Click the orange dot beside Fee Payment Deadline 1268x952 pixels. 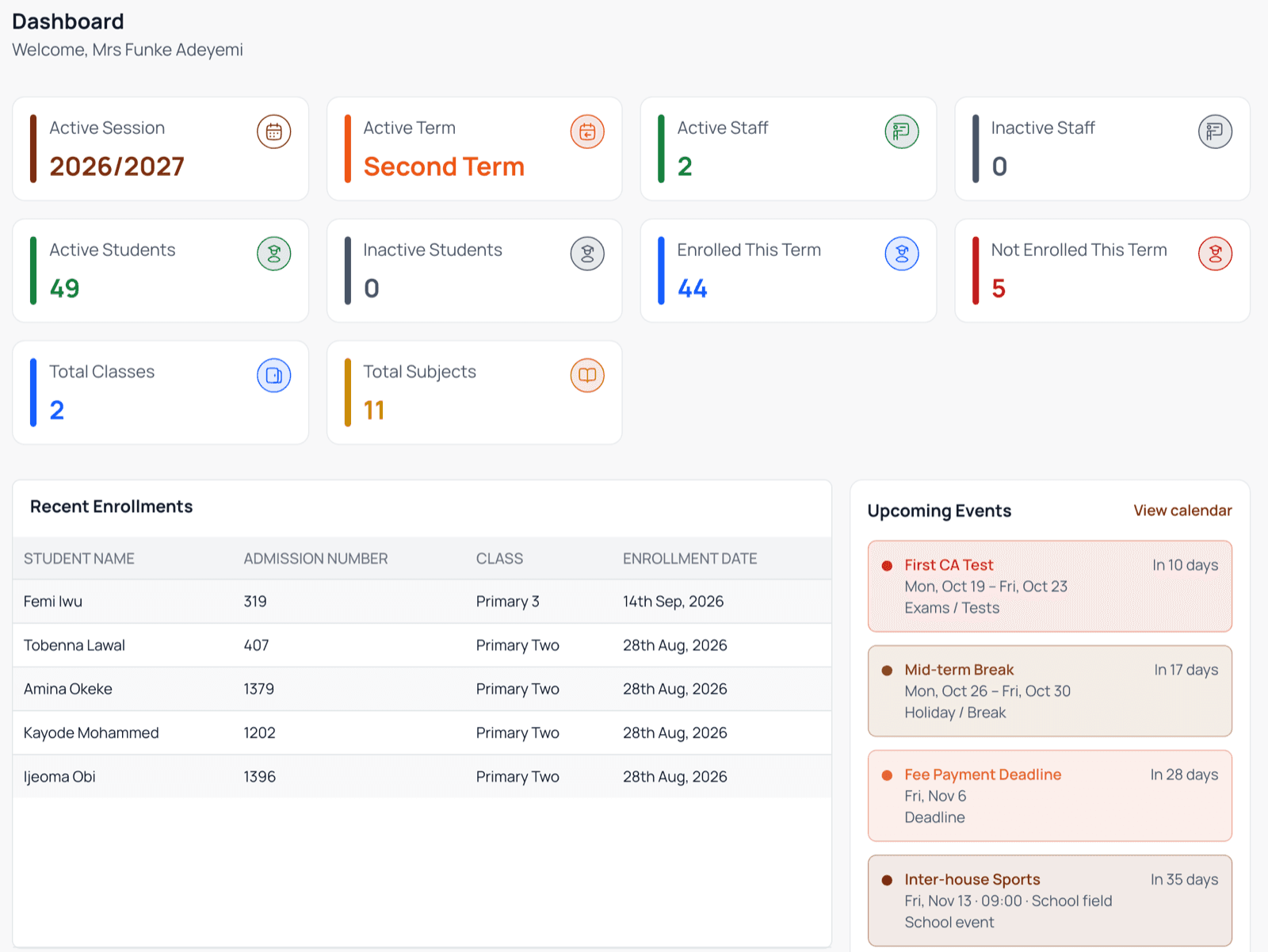coord(887,775)
